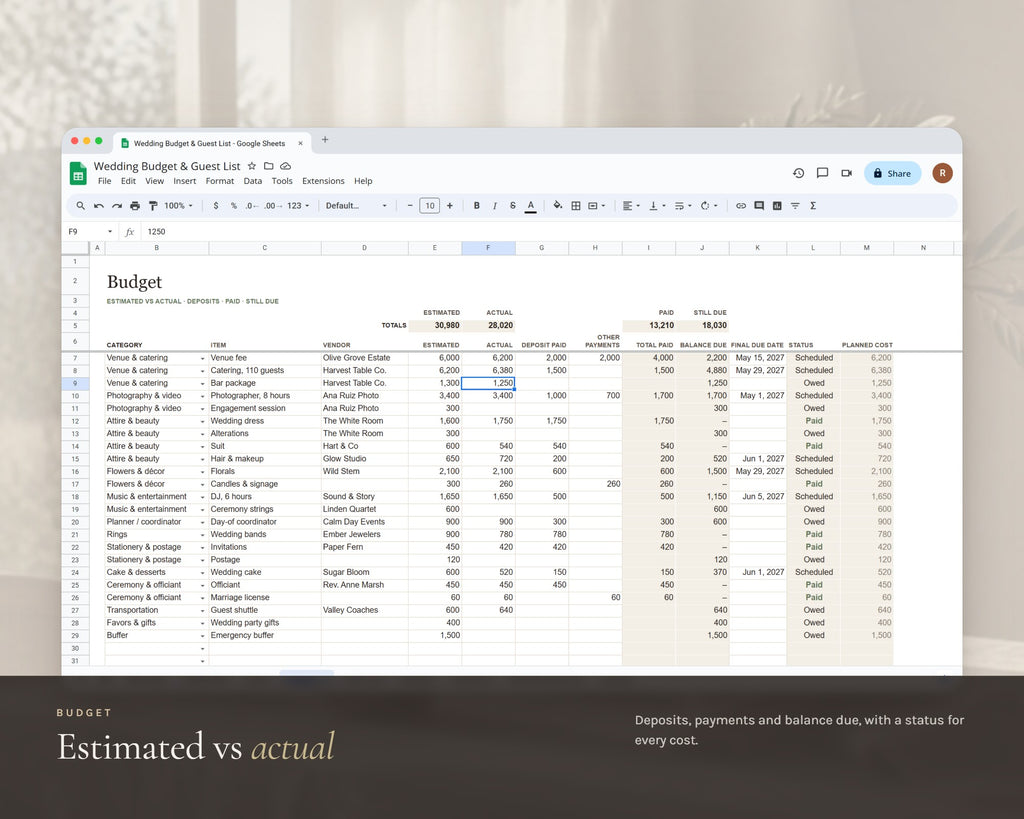1024x819 pixels.
Task: Apply percent format icon
Action: [234, 206]
